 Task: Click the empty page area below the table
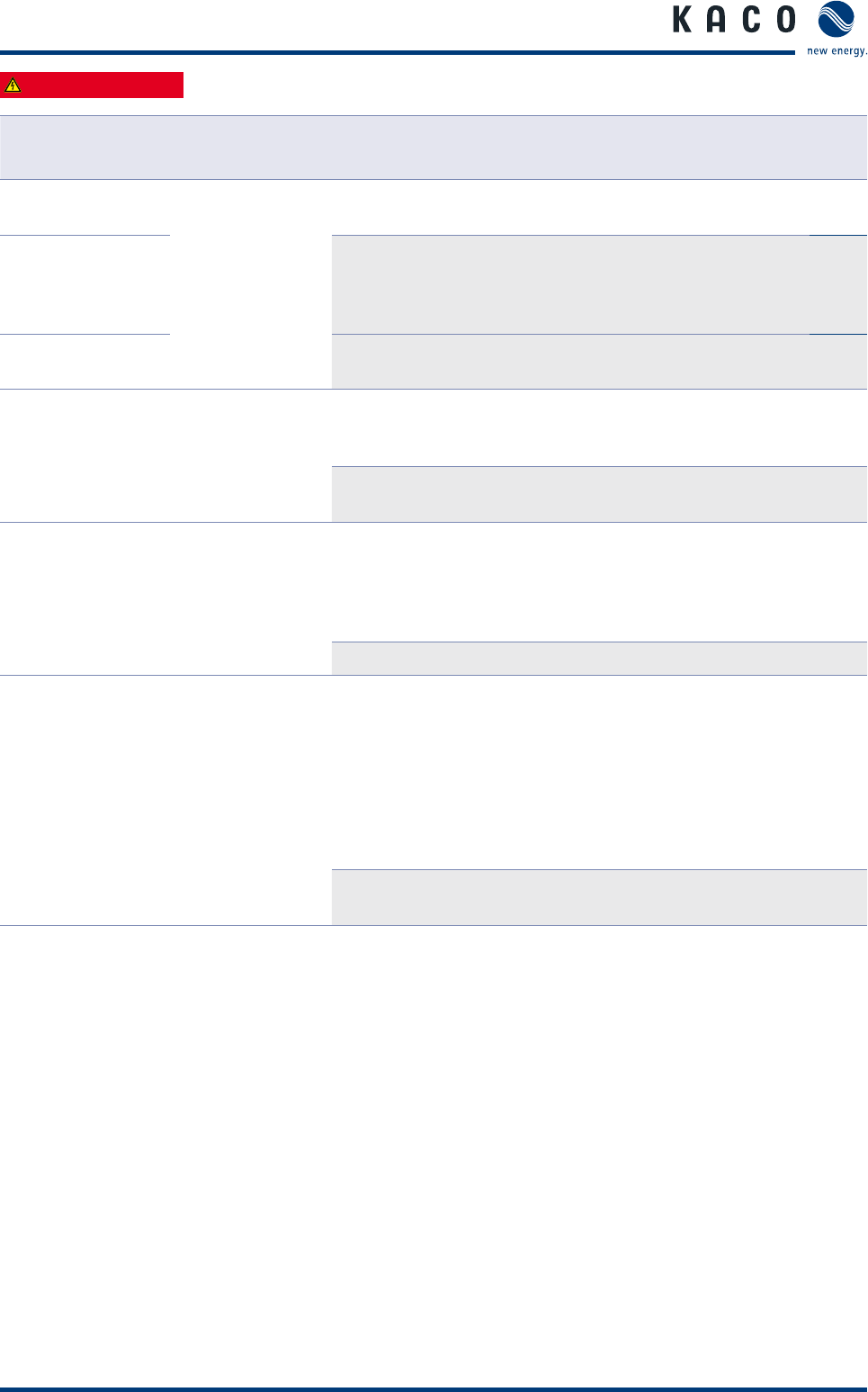tap(434, 1152)
